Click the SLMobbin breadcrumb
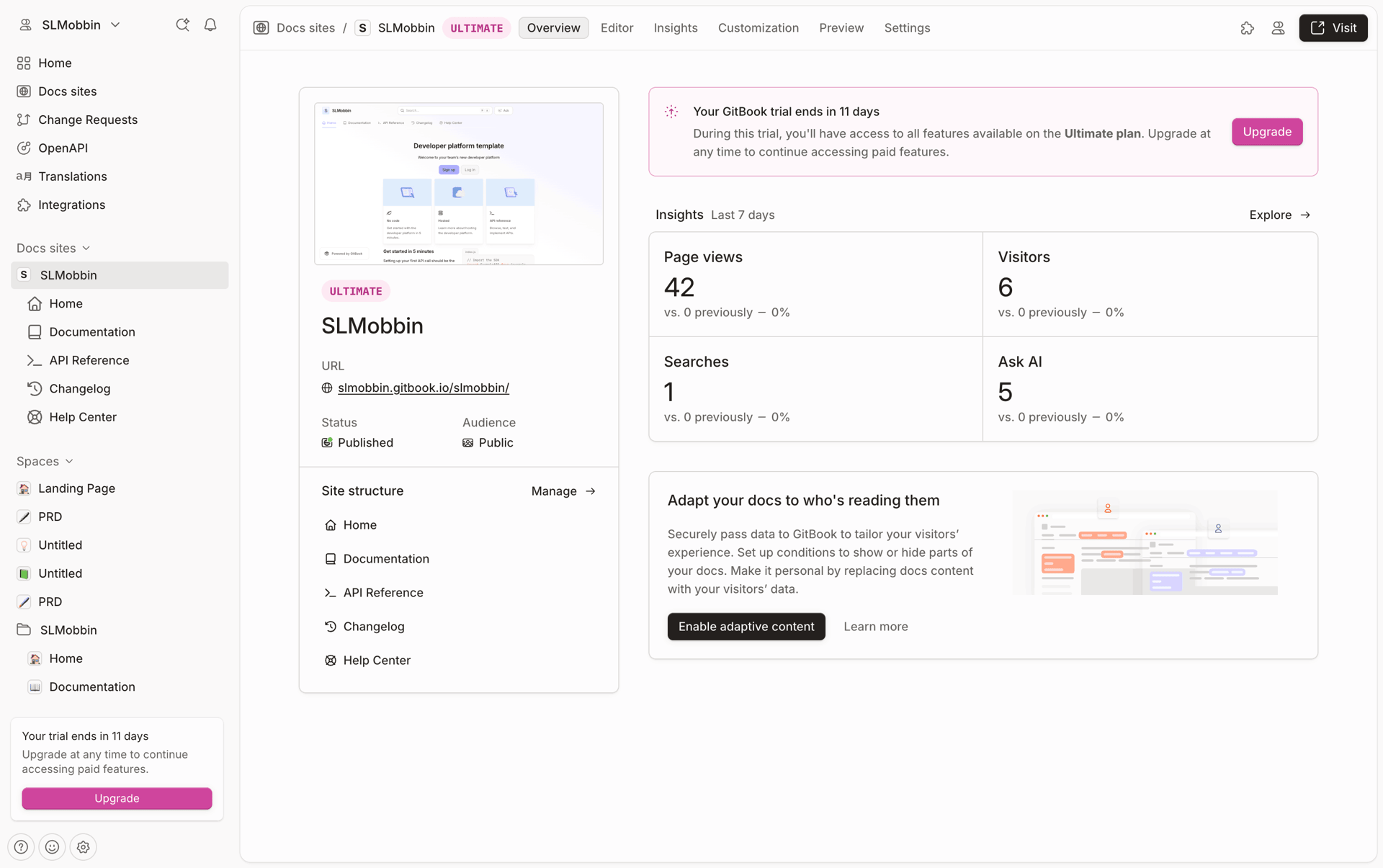The image size is (1383, 868). [406, 28]
